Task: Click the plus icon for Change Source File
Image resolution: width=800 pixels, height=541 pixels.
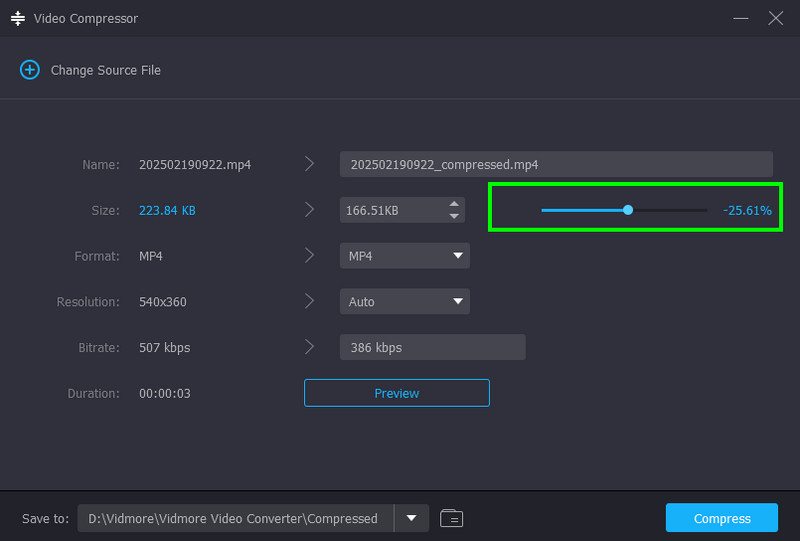Action: [30, 70]
